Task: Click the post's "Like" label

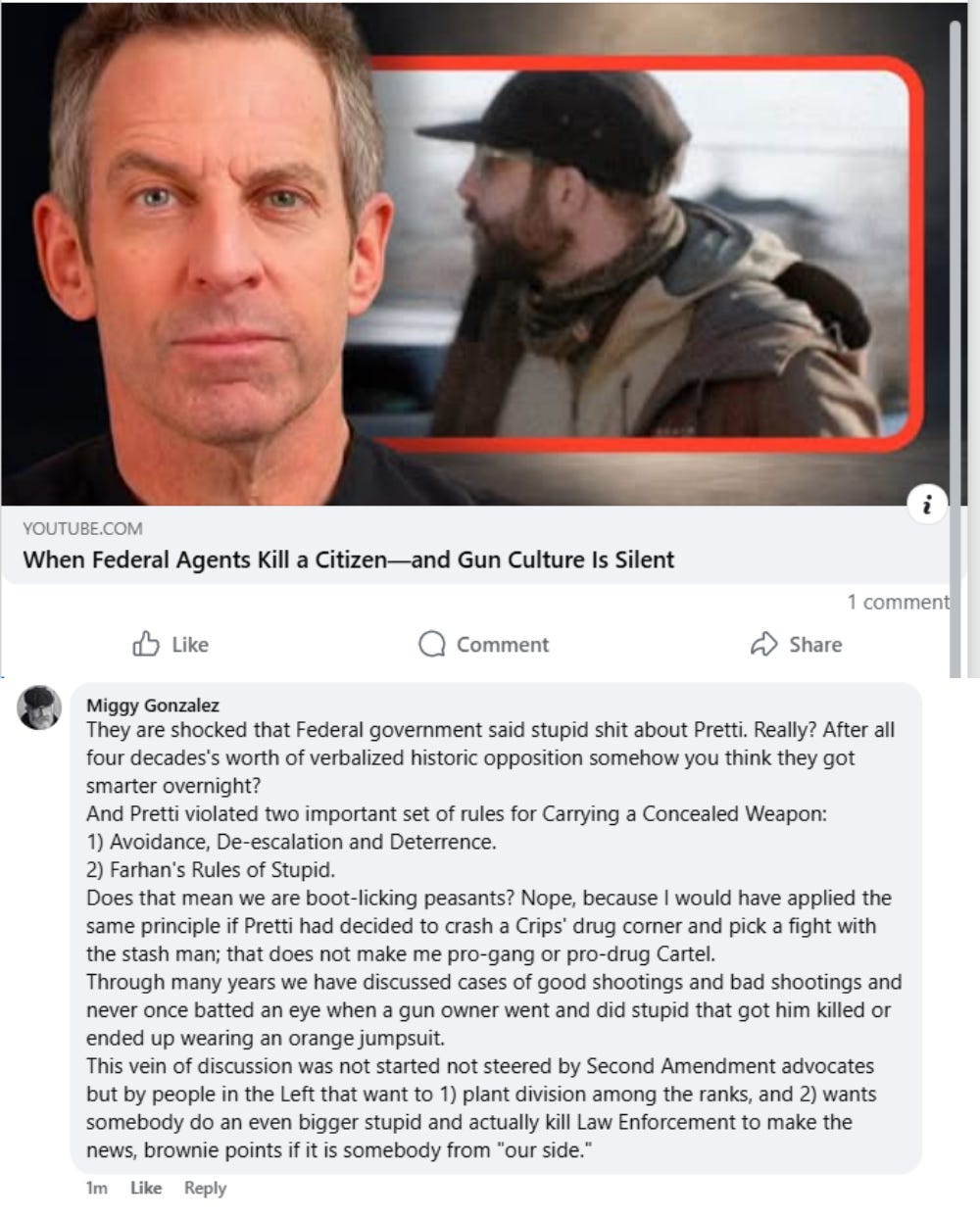Action: 190,644
